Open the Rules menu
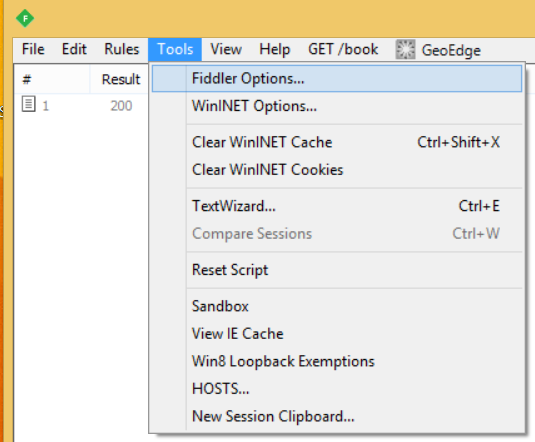The width and height of the screenshot is (535, 442). (x=121, y=49)
